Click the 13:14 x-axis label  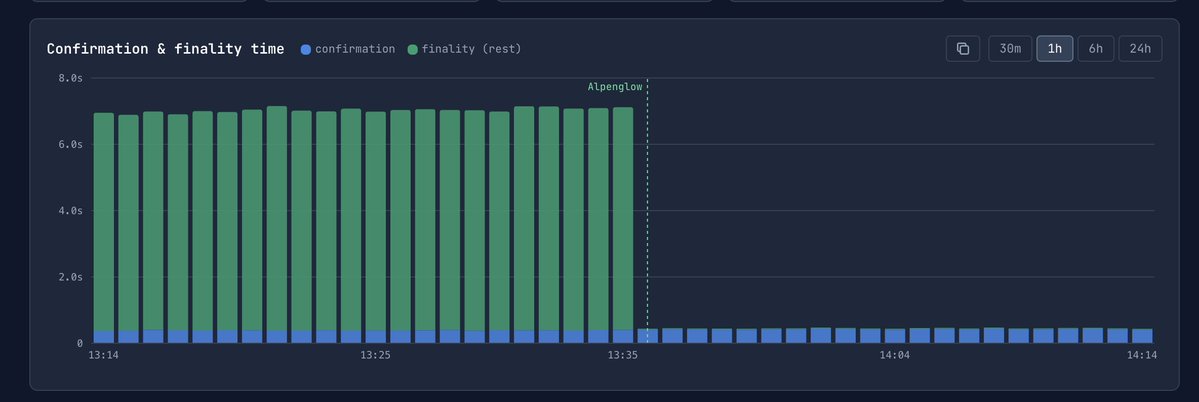pos(102,355)
